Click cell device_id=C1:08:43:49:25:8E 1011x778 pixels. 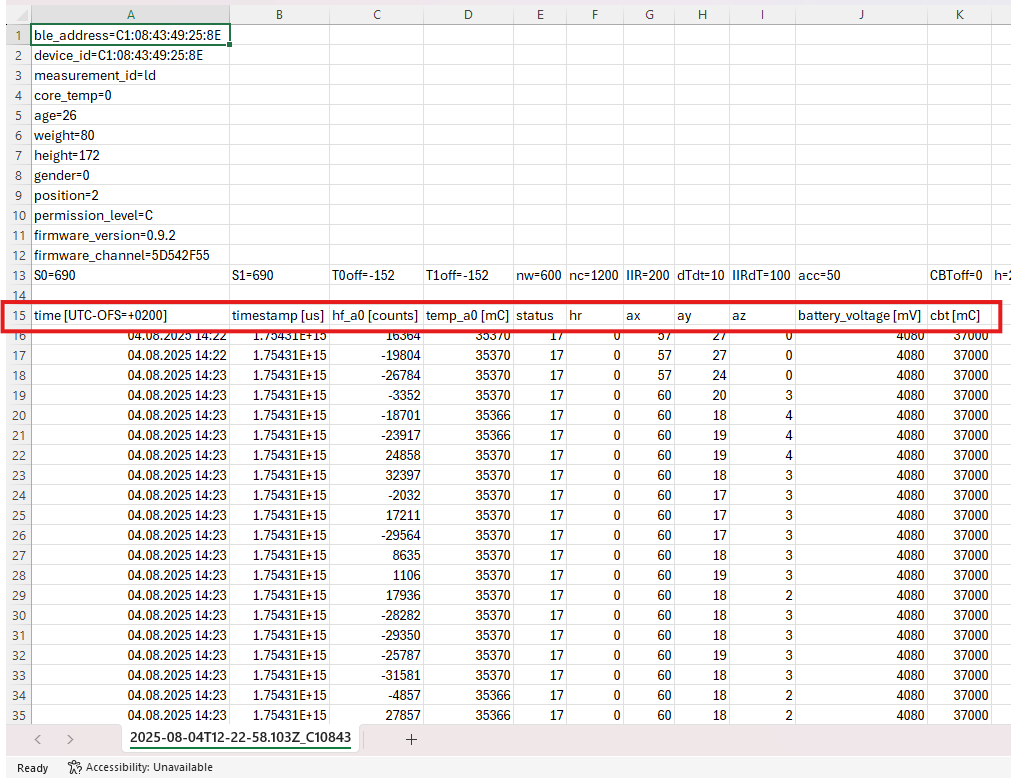coord(130,55)
